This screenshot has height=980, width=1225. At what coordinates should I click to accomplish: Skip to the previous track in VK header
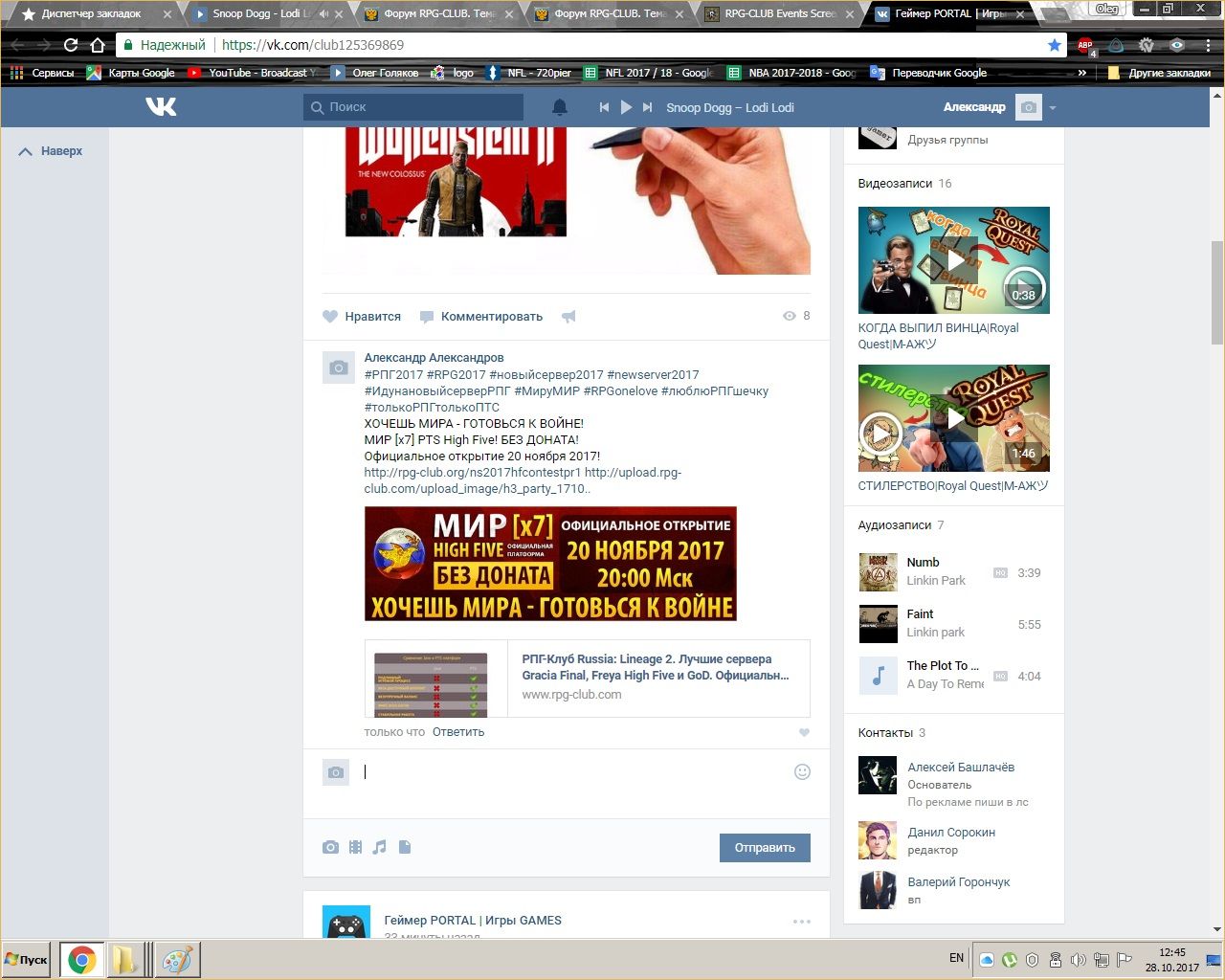pyautogui.click(x=604, y=107)
